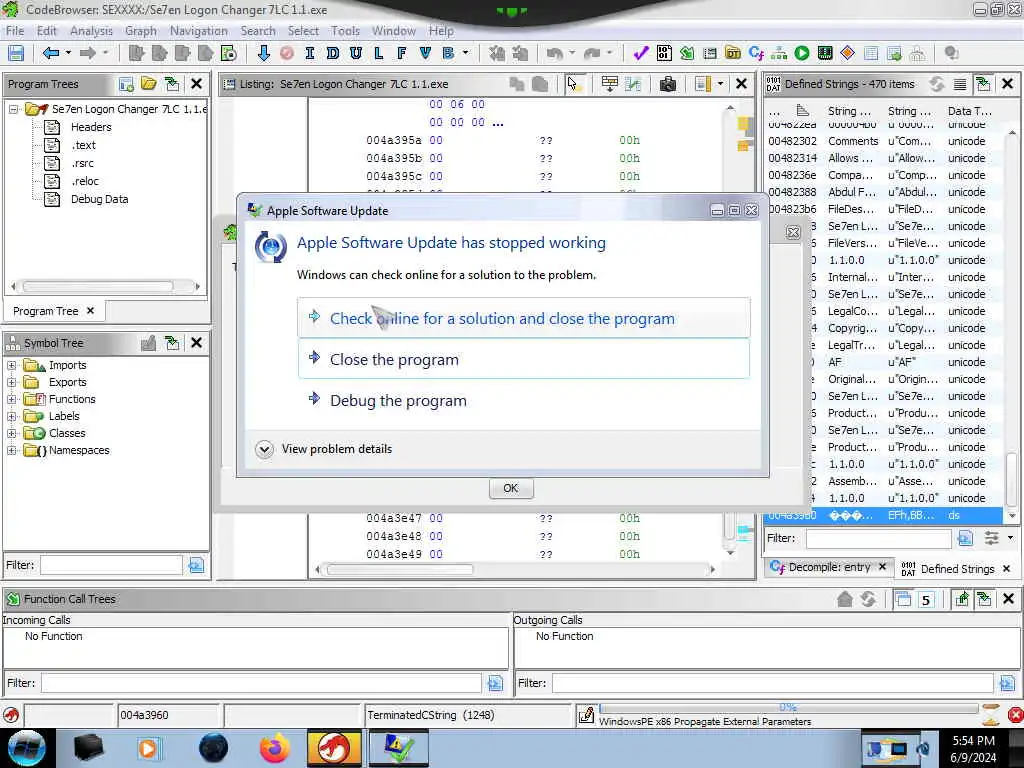Expand the Classes folder in Symbol Tree

tap(12, 433)
